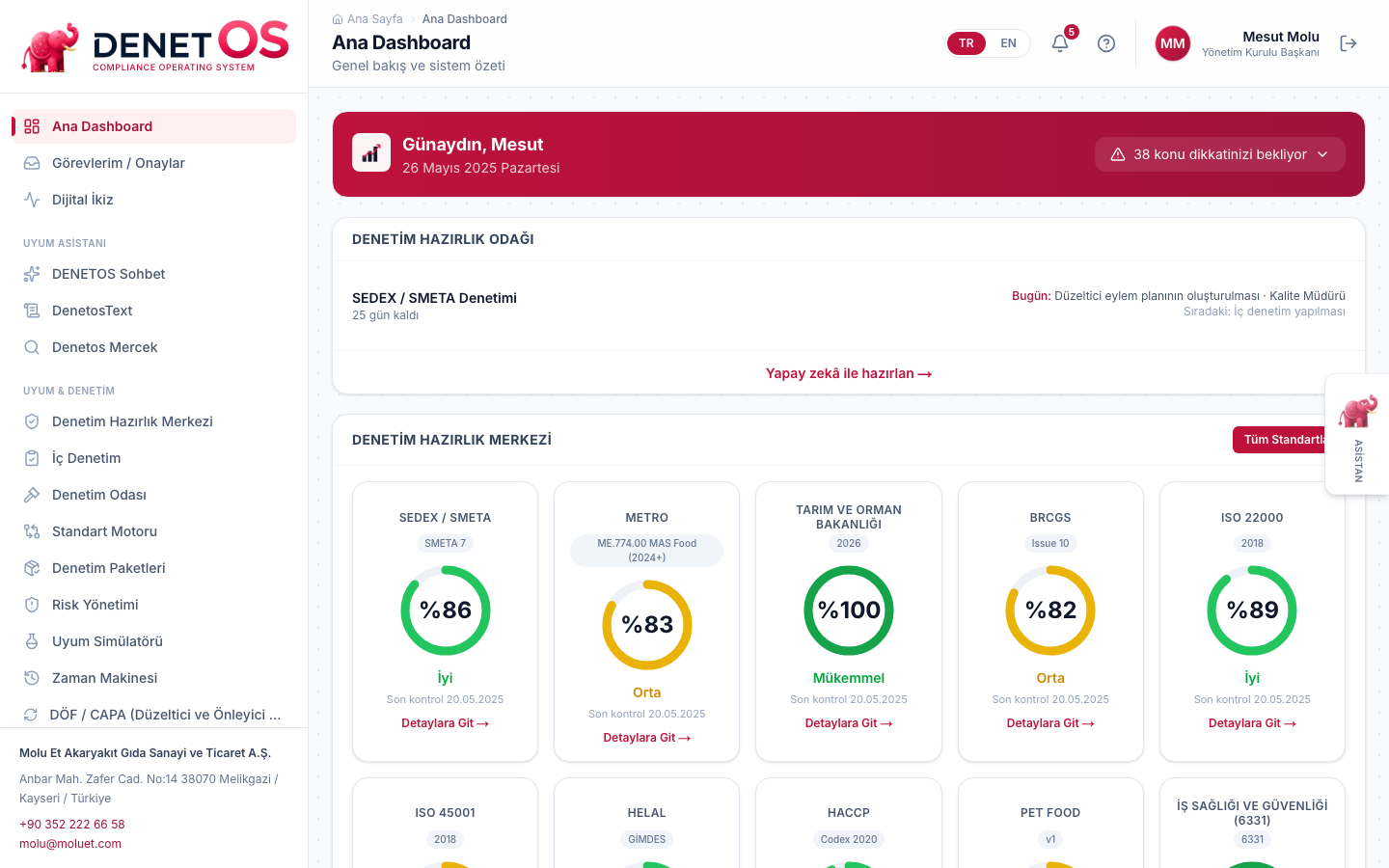Click the MM user avatar
Viewport: 1389px width, 868px height.
click(1173, 43)
